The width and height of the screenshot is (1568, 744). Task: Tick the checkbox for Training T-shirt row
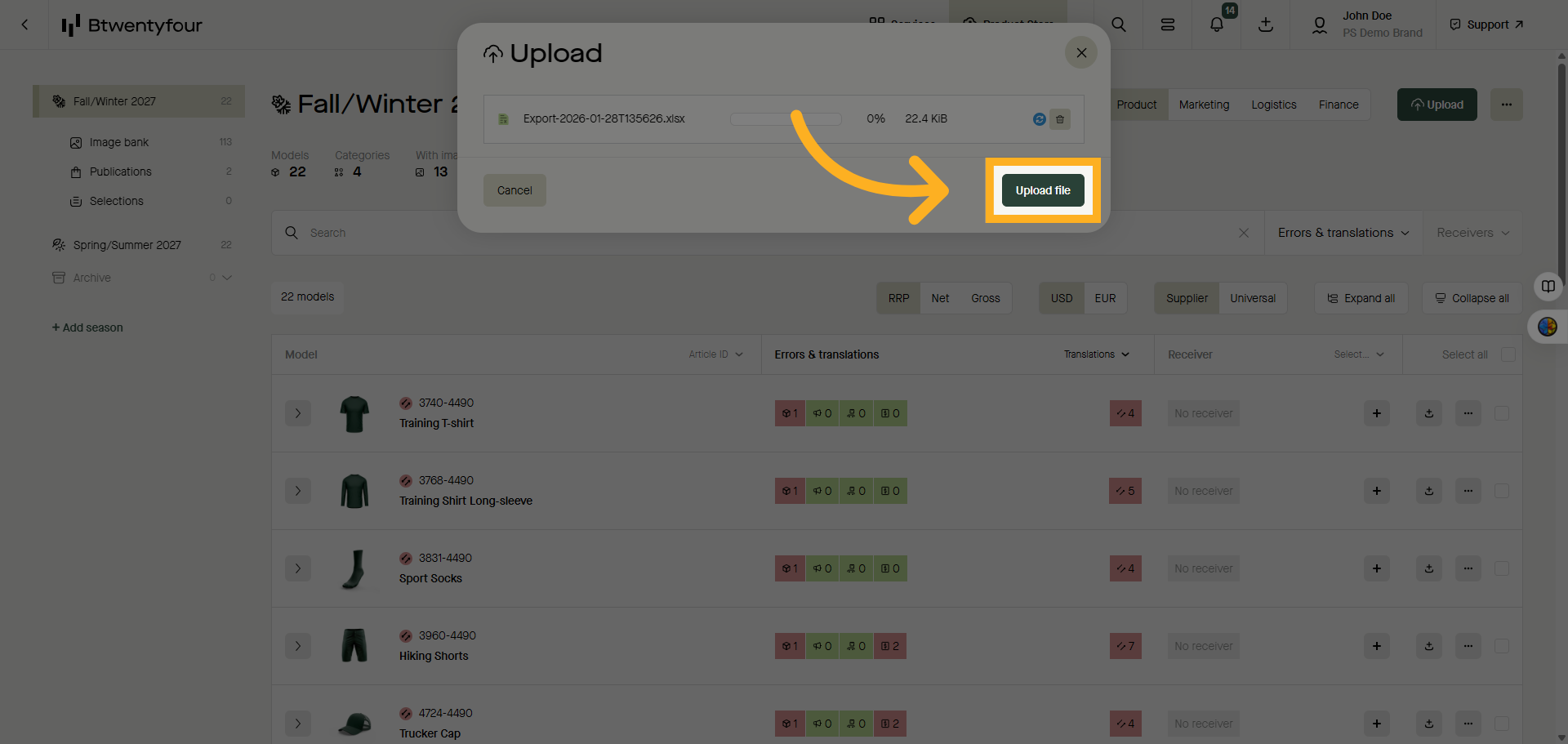pos(1502,413)
